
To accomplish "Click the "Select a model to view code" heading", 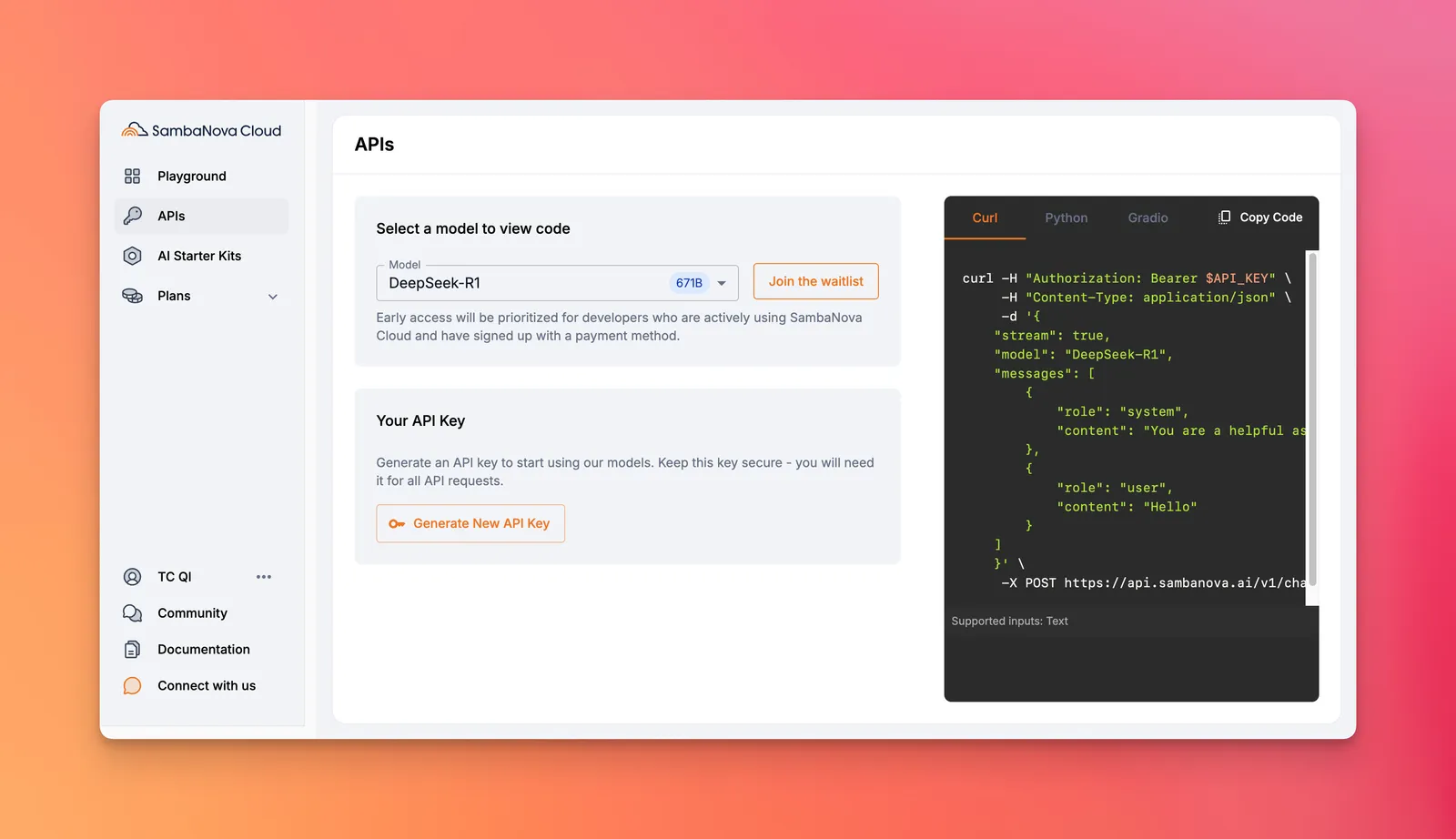I will 473,228.
